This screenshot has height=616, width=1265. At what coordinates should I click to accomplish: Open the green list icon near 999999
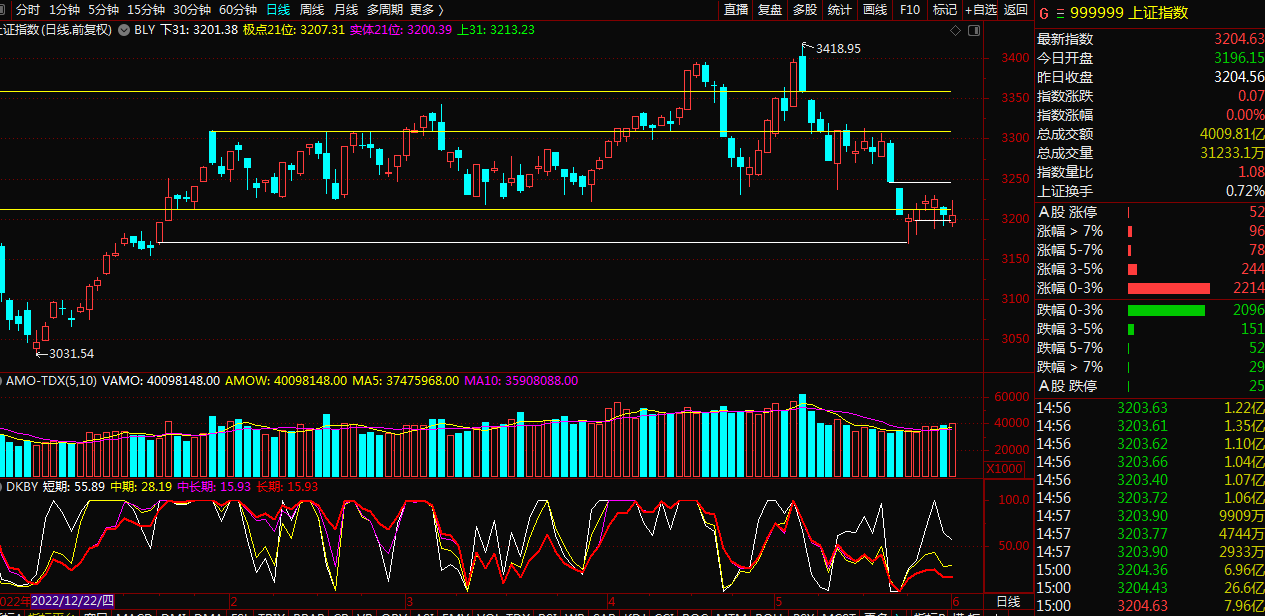[1060, 13]
